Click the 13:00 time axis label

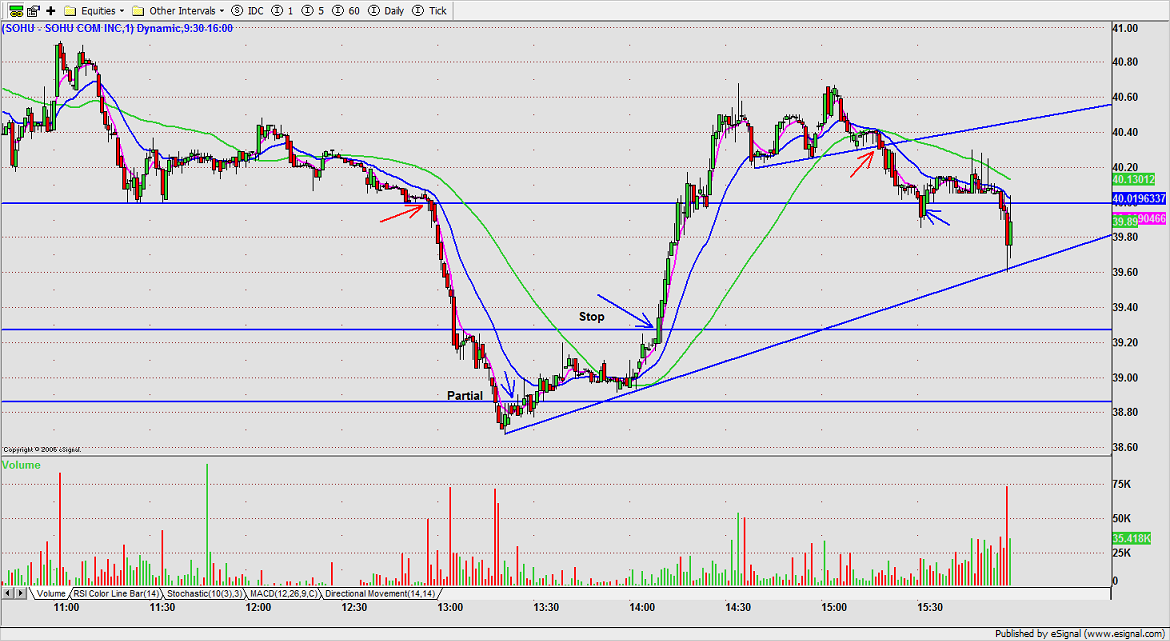pyautogui.click(x=451, y=607)
